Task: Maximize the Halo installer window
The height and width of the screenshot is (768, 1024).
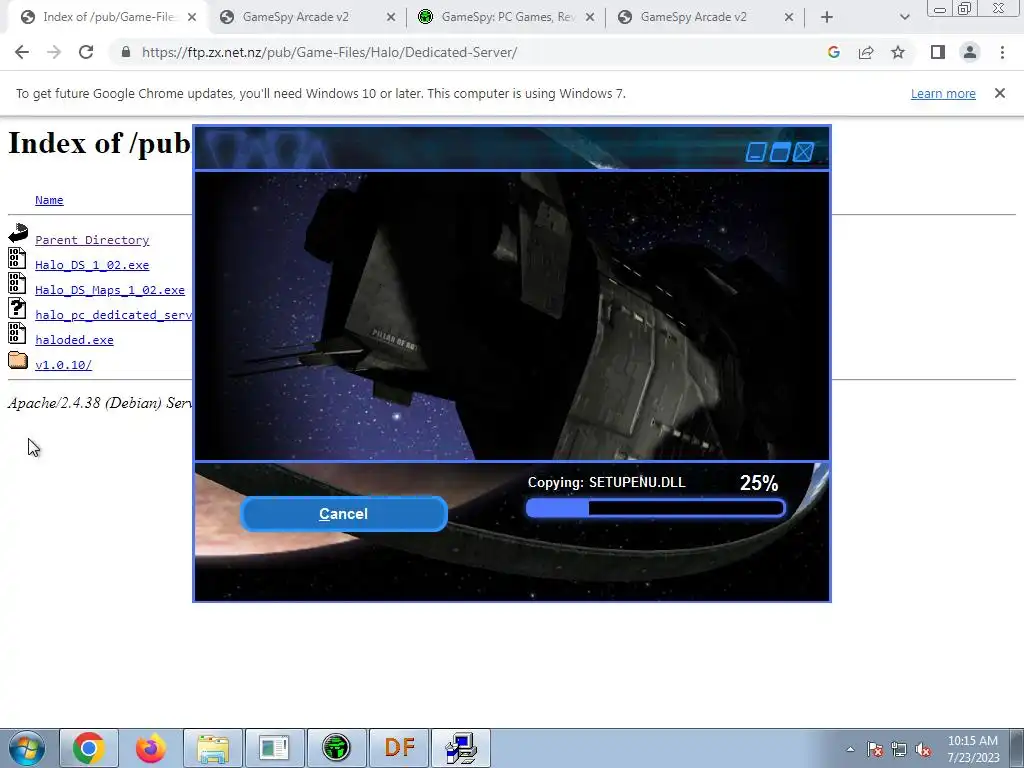Action: [x=780, y=152]
